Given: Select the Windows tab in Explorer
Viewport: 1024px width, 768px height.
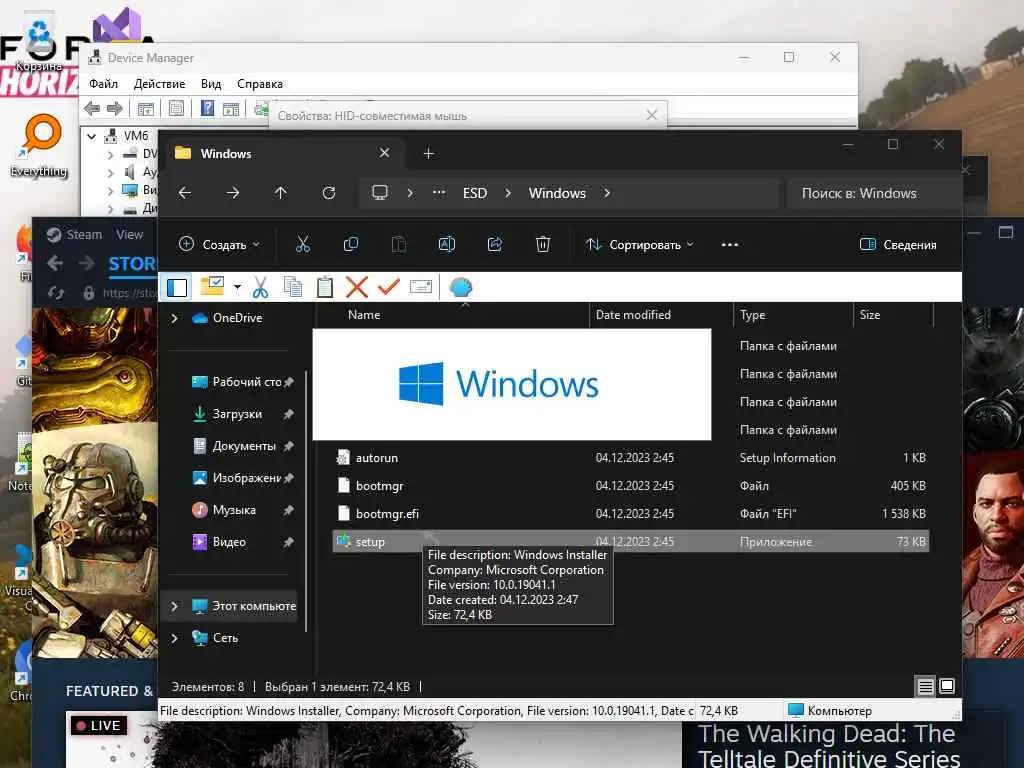Looking at the screenshot, I should tap(283, 153).
